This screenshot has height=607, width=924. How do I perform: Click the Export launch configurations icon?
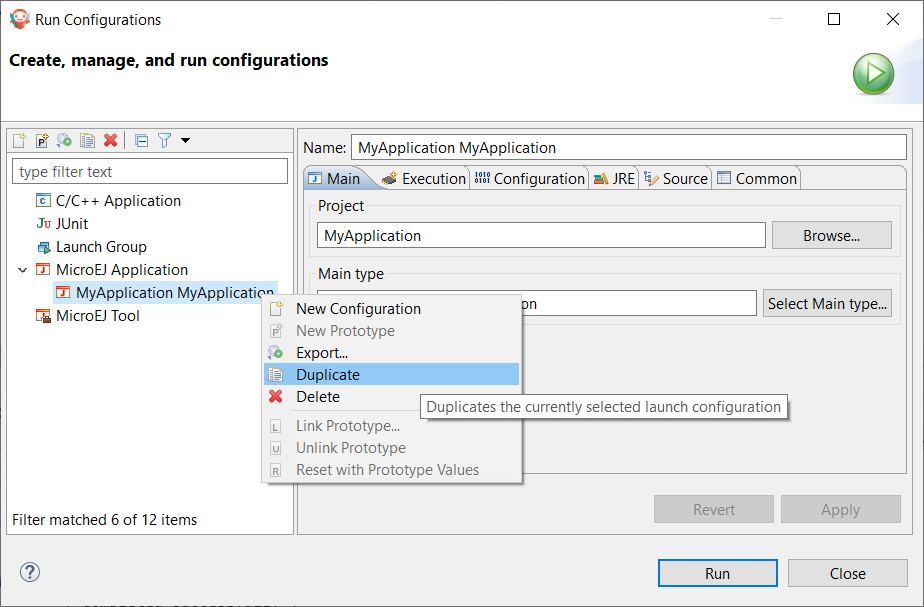click(64, 140)
